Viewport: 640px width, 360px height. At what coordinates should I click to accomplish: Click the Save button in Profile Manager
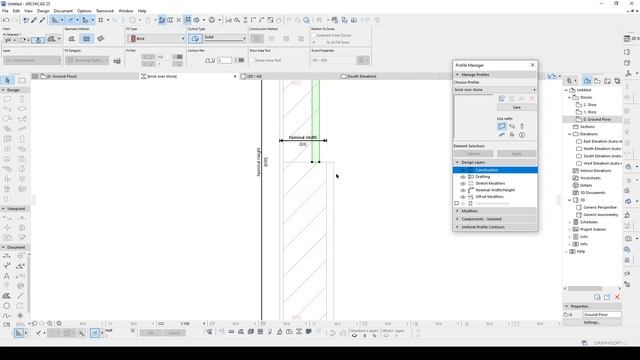pyautogui.click(x=517, y=107)
